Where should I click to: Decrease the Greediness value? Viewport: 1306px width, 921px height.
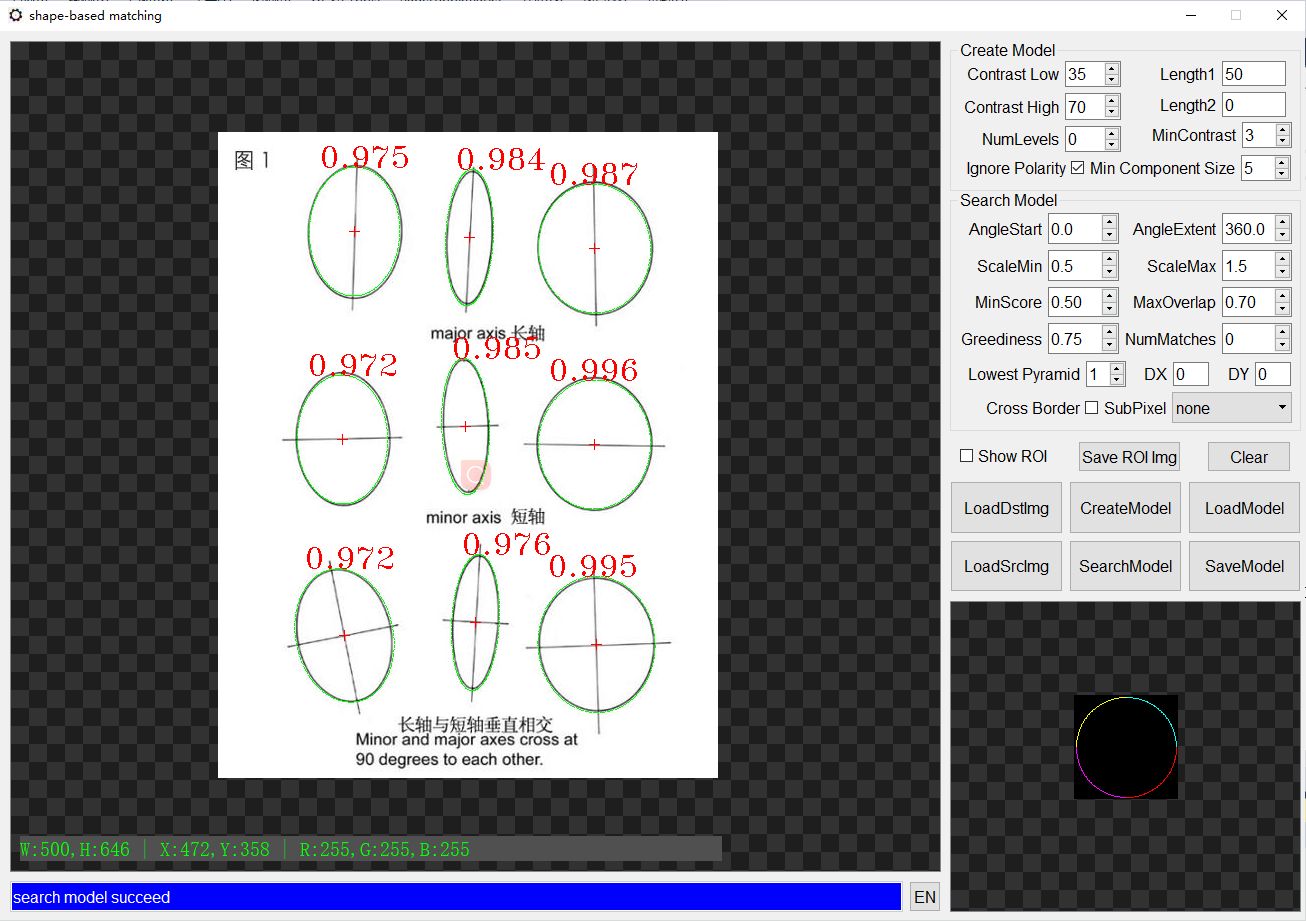[1109, 345]
